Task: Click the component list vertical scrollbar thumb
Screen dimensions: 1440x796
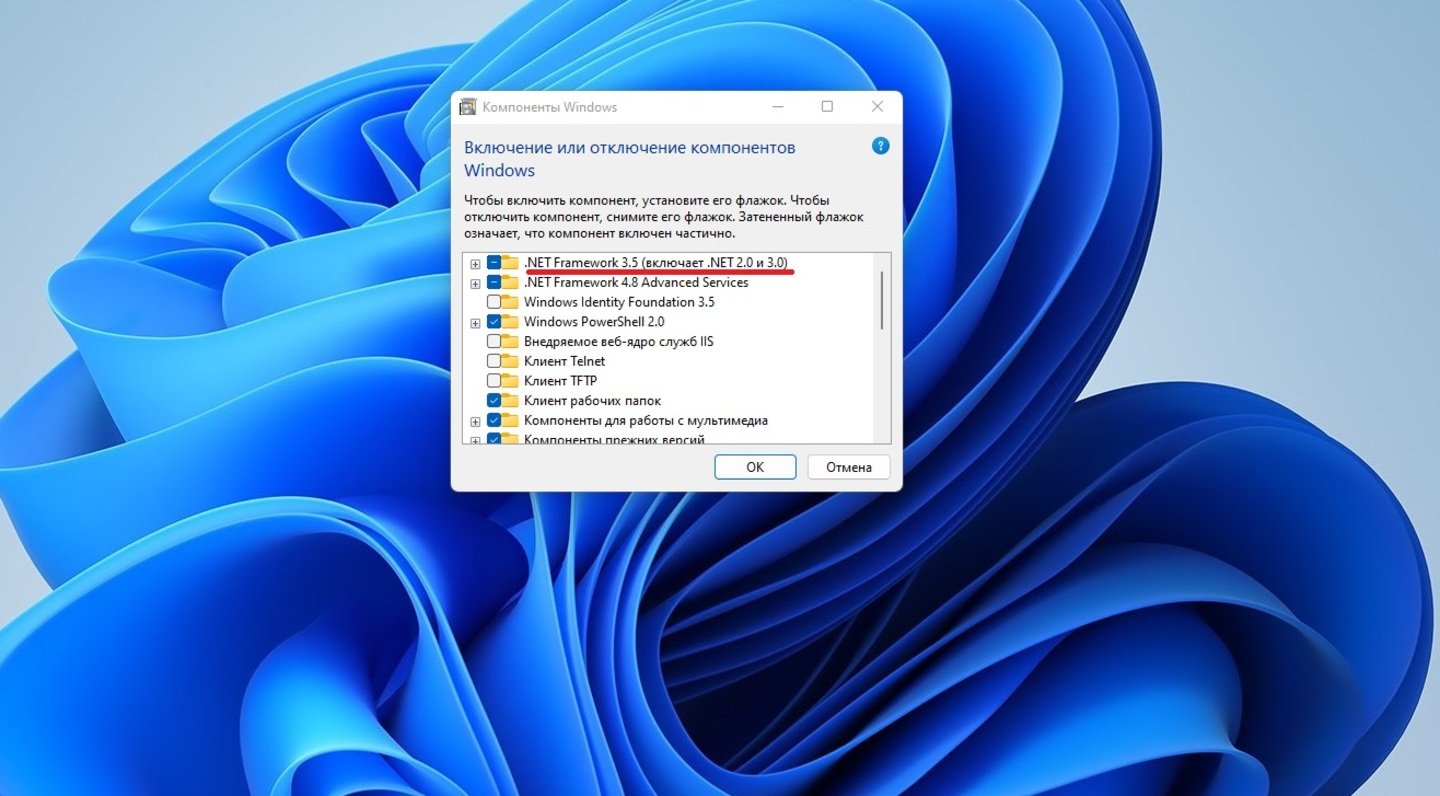Action: (x=881, y=300)
